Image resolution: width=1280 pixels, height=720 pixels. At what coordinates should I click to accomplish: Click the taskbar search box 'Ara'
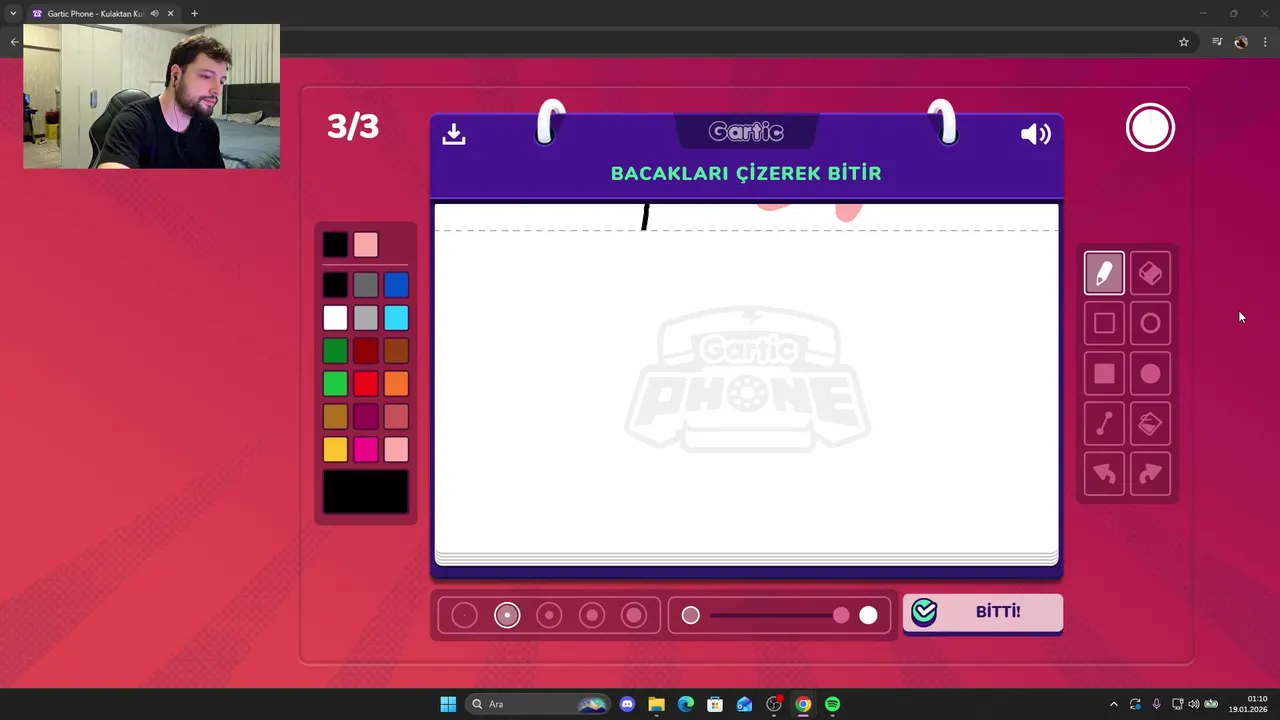(539, 704)
